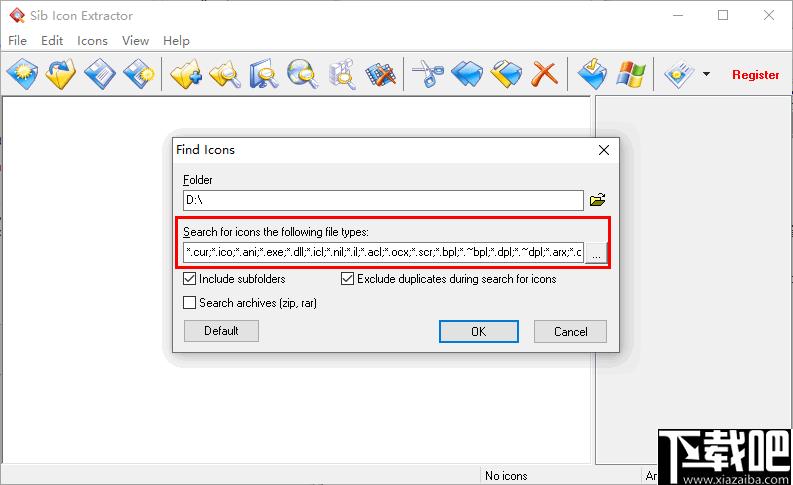Click the file types input field

(x=383, y=252)
